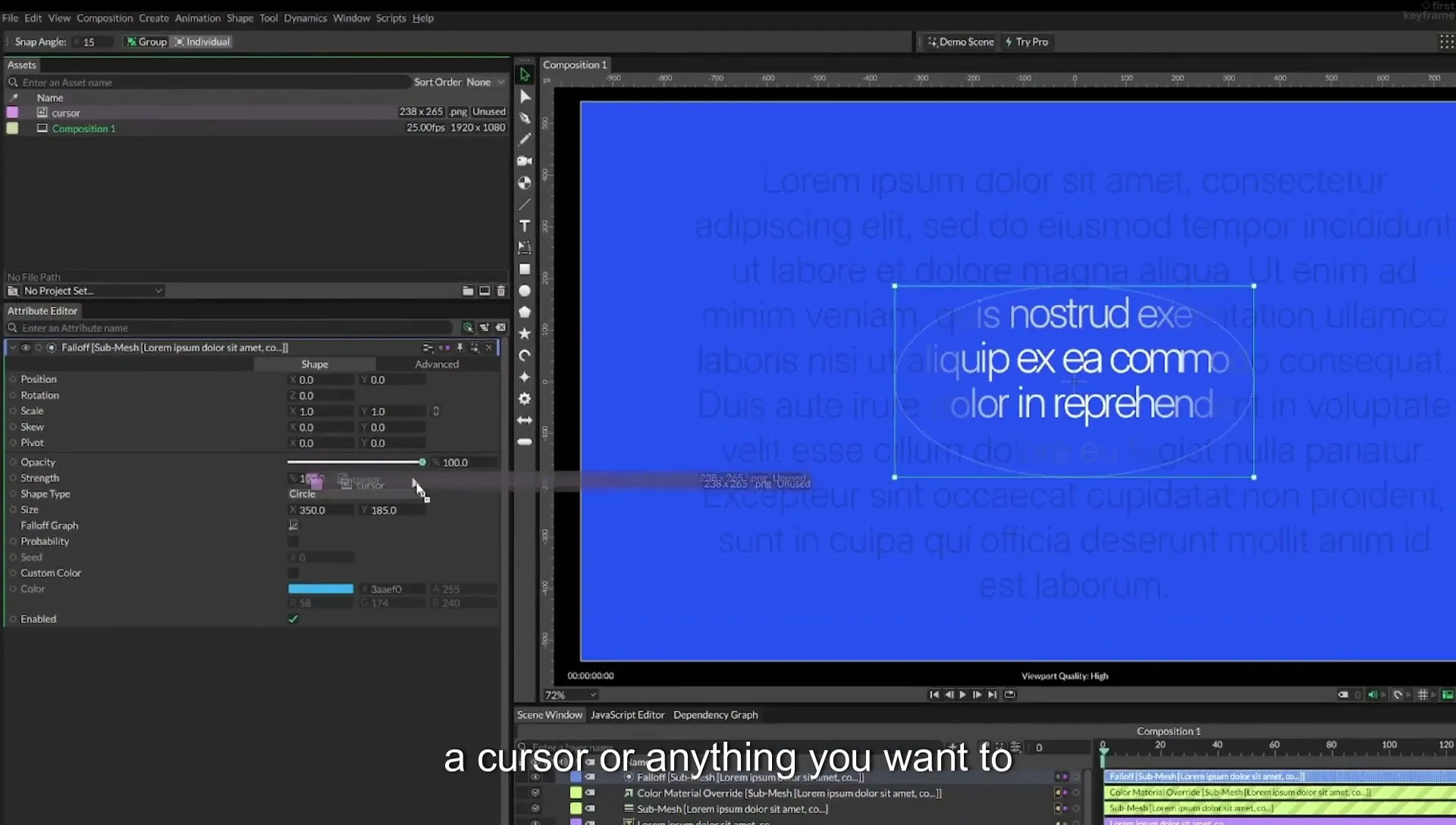
Task: Toggle Color Material Override layer visibility
Action: click(x=535, y=792)
